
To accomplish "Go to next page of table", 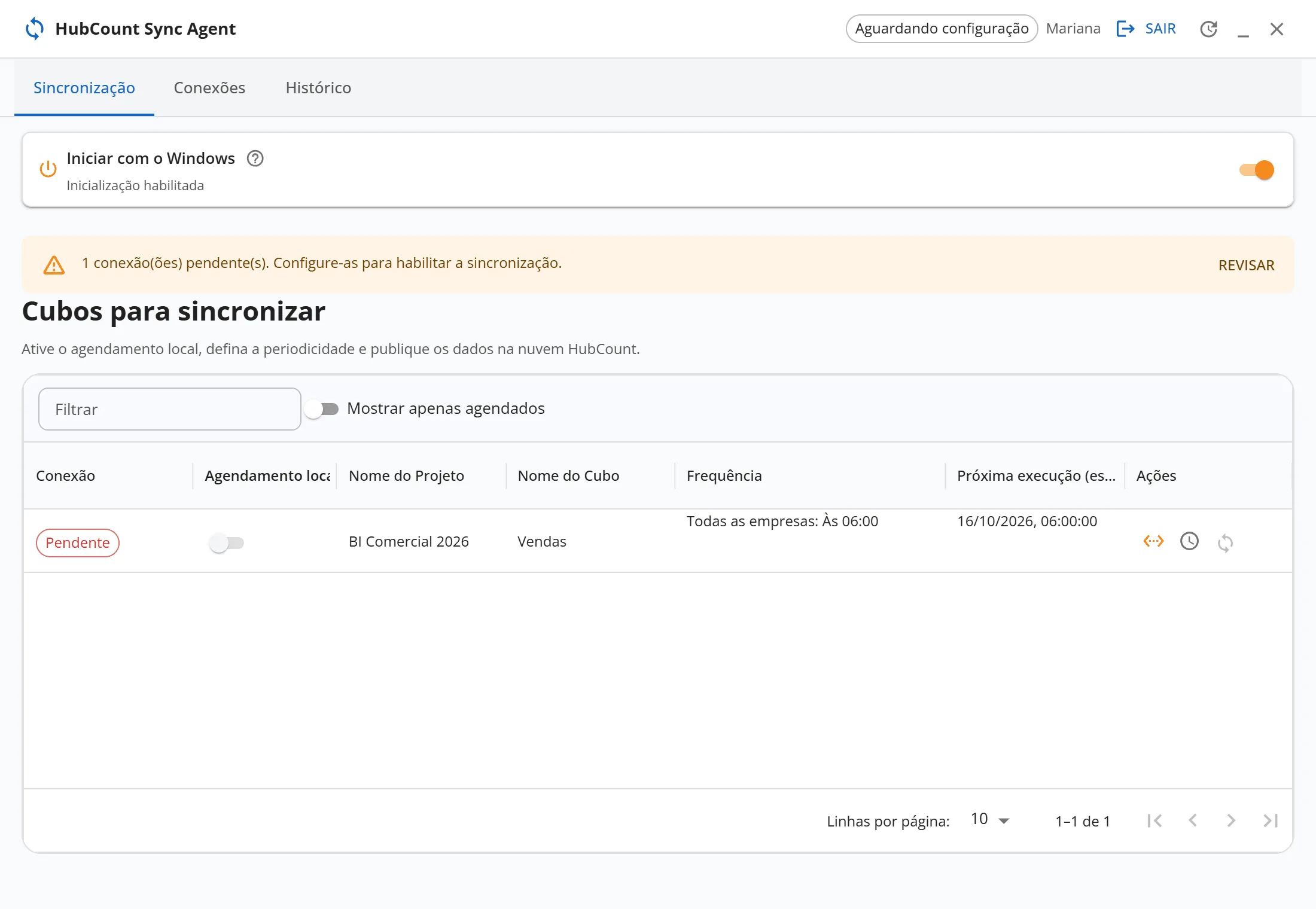I will point(1231,820).
